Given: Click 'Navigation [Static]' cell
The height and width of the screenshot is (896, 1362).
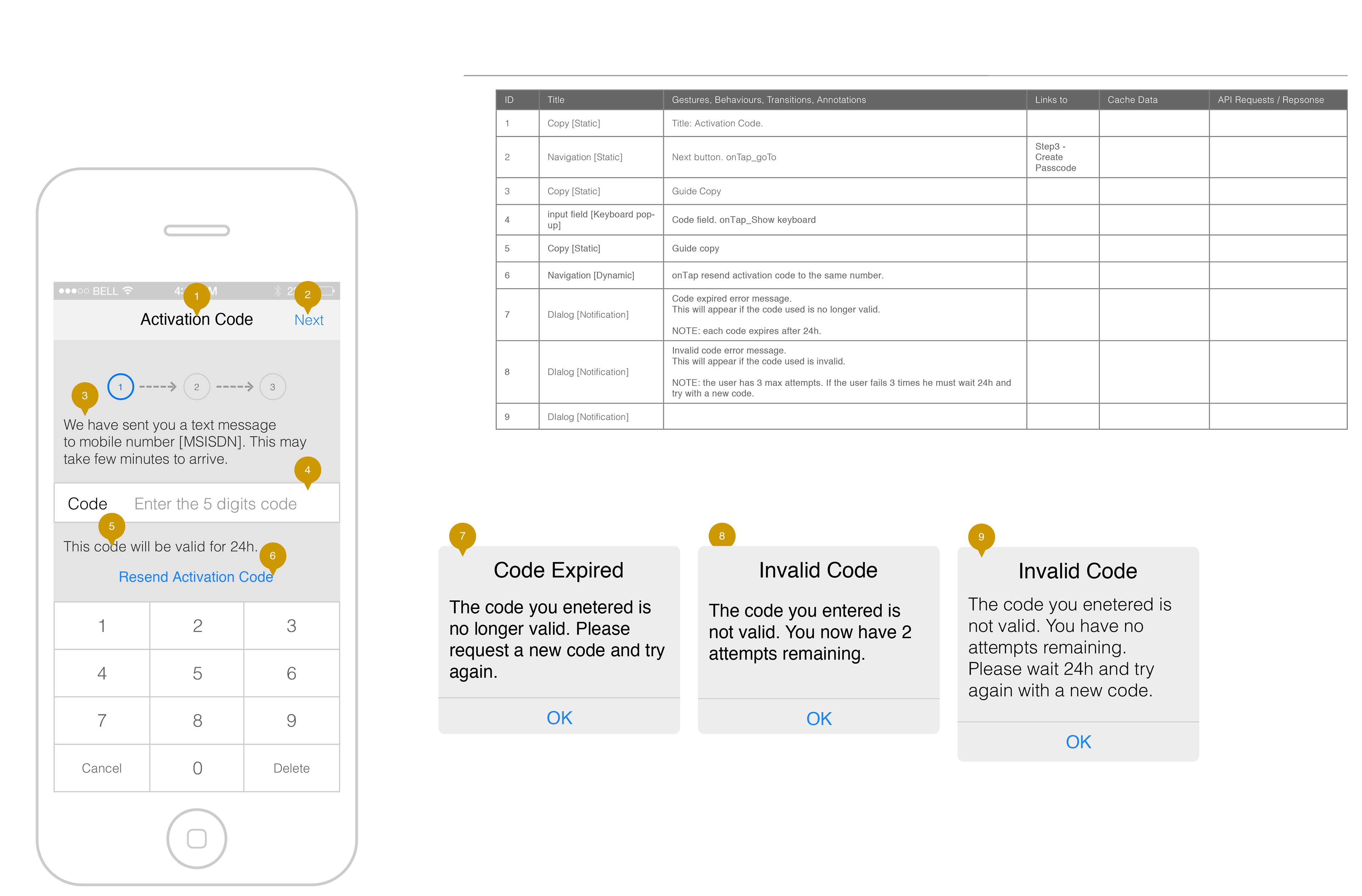Looking at the screenshot, I should [x=601, y=157].
